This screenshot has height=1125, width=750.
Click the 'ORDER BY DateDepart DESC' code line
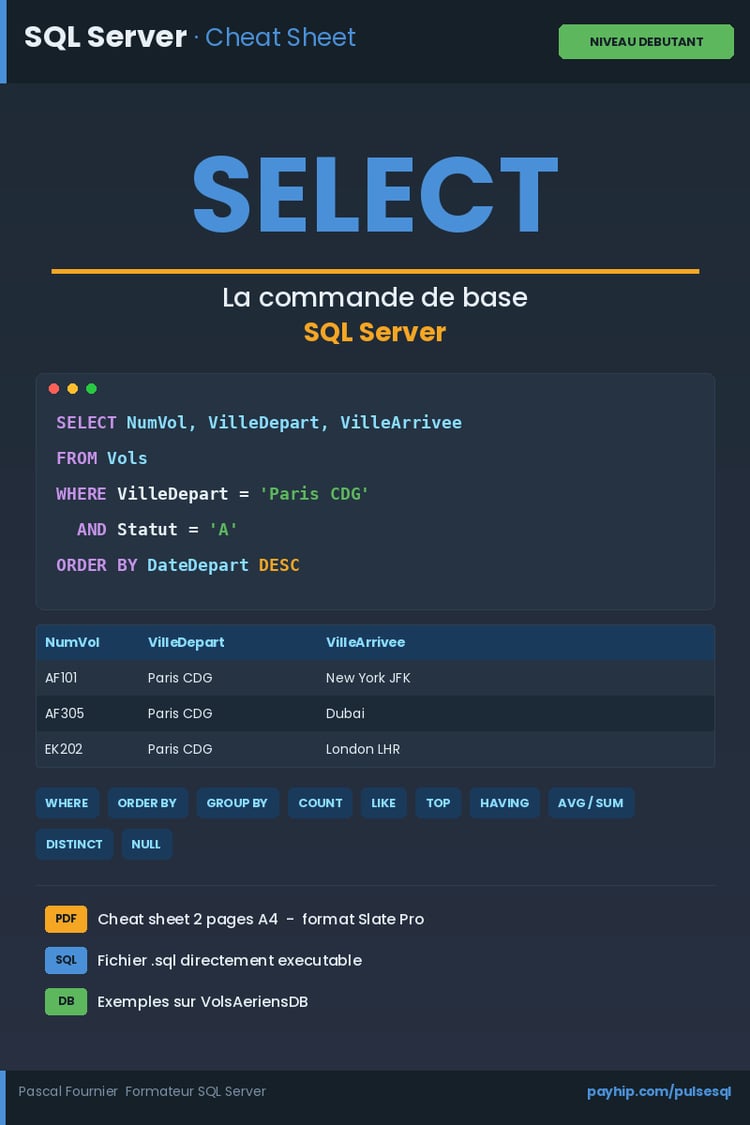pyautogui.click(x=178, y=565)
